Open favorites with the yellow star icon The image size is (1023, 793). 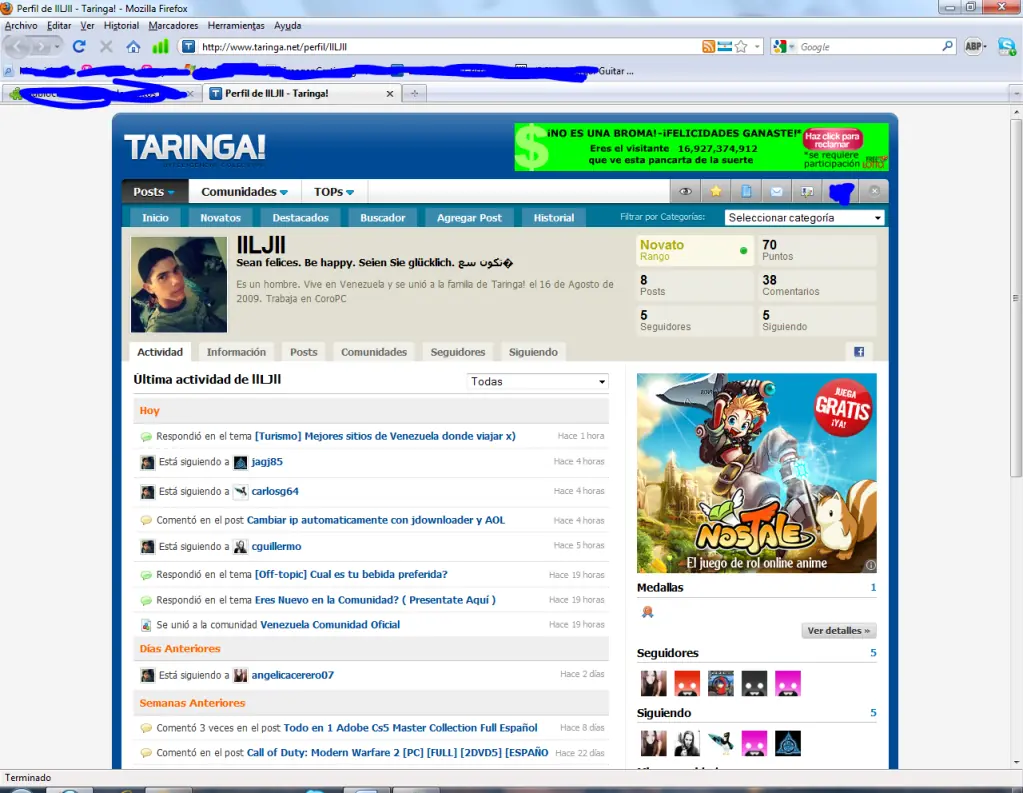(716, 191)
